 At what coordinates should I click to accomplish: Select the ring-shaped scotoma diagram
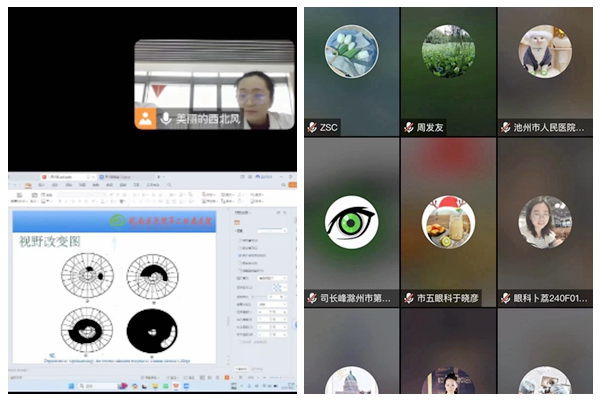pyautogui.click(x=87, y=330)
